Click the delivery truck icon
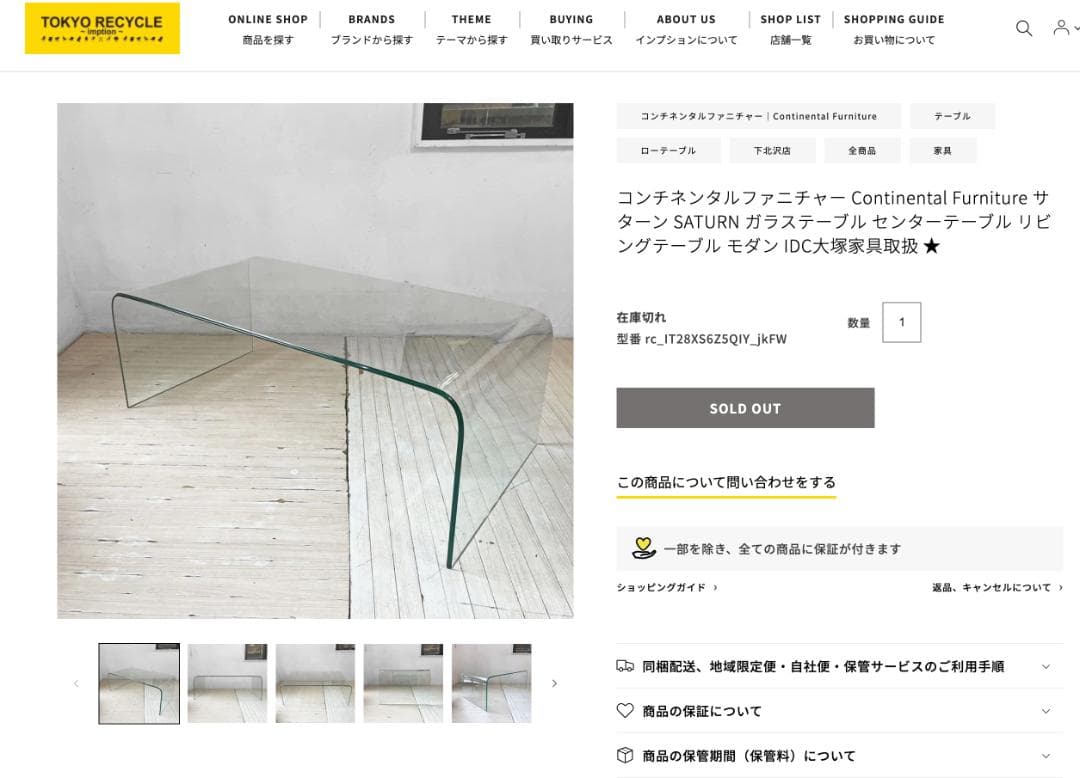The width and height of the screenshot is (1080, 778). [x=625, y=666]
